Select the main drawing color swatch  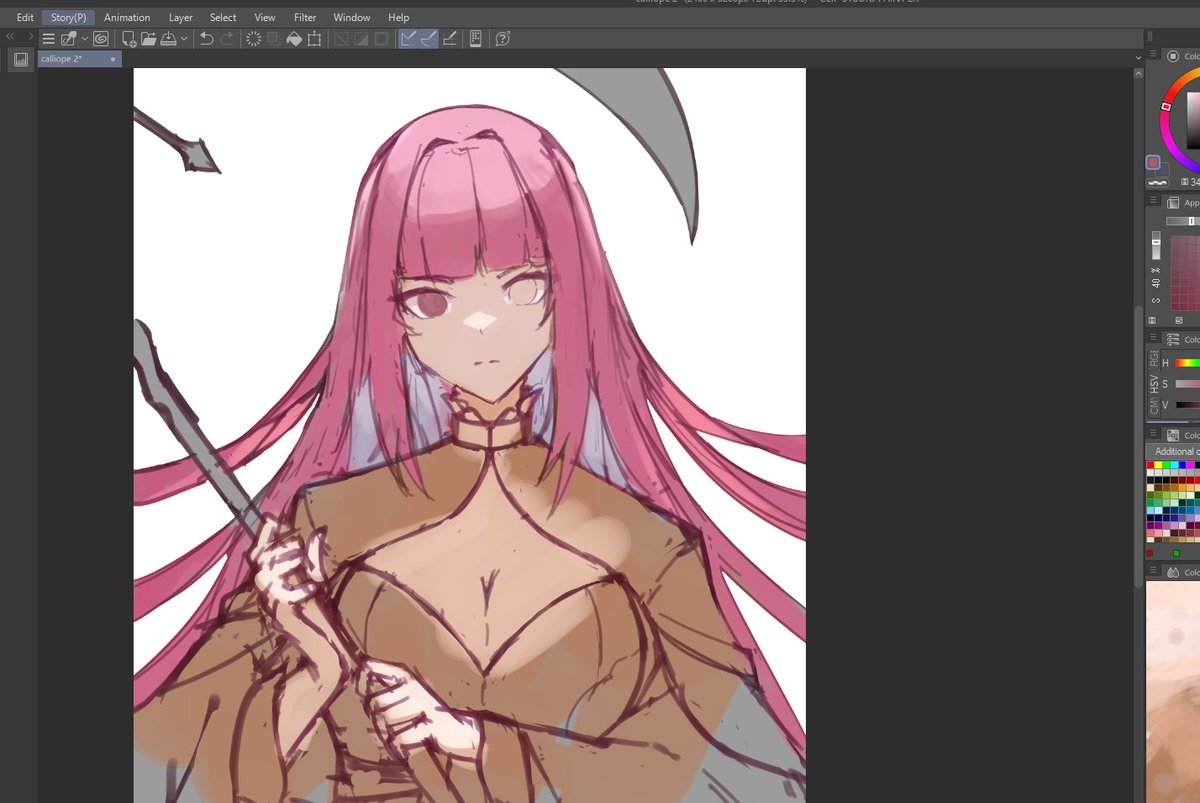pos(1153,162)
